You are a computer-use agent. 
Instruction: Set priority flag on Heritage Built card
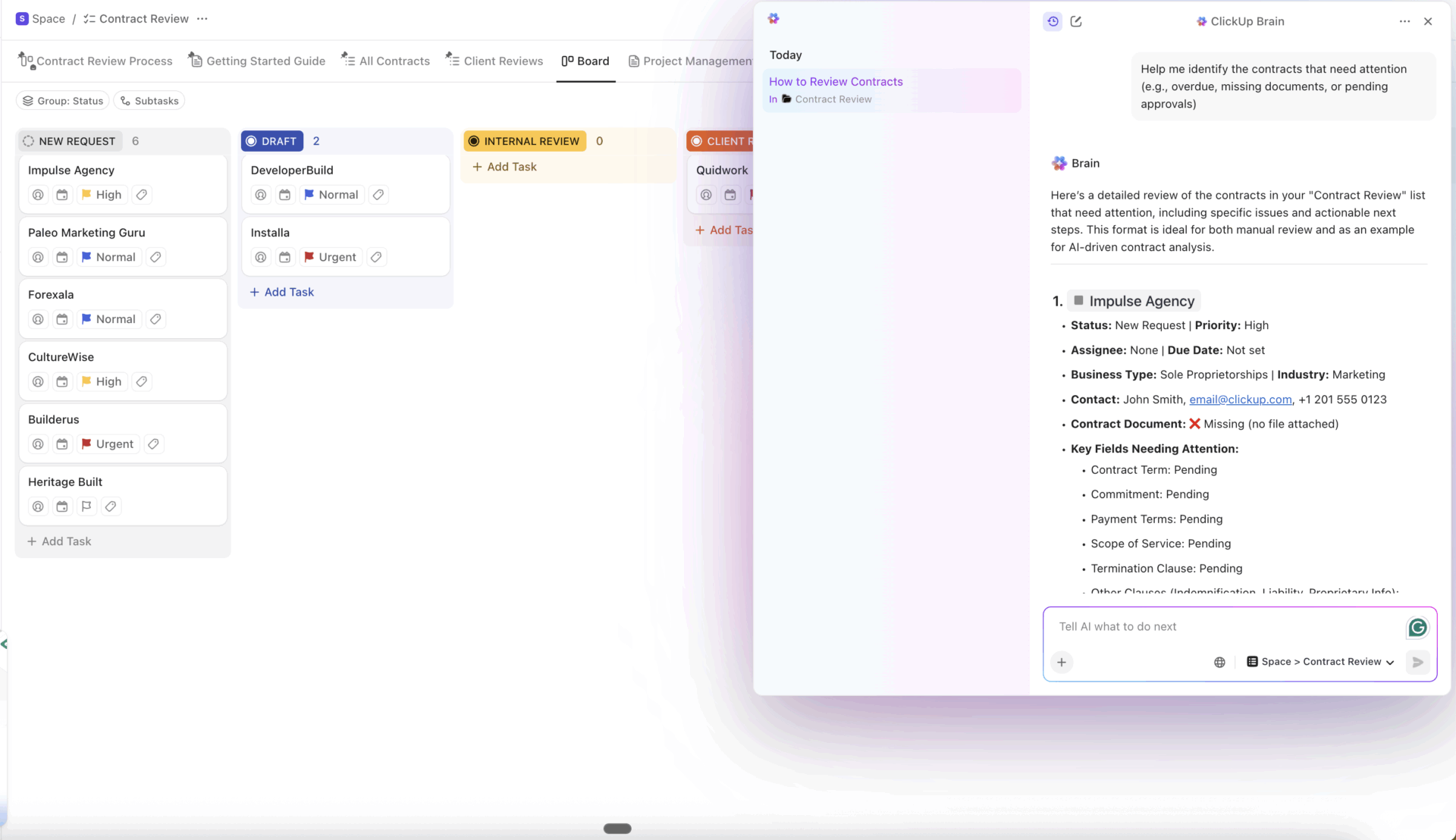tap(86, 506)
